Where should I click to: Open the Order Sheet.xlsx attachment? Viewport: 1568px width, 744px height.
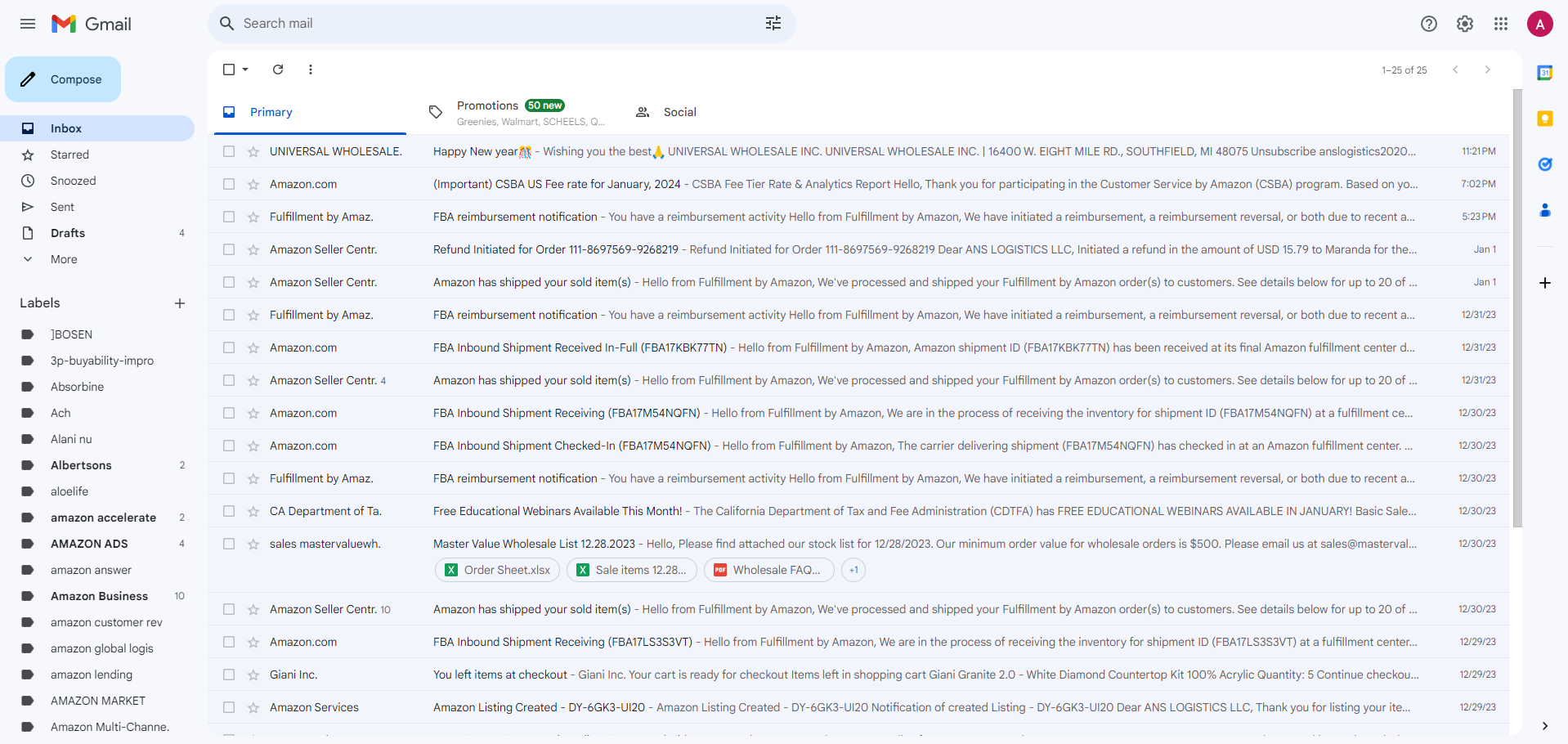tap(498, 570)
